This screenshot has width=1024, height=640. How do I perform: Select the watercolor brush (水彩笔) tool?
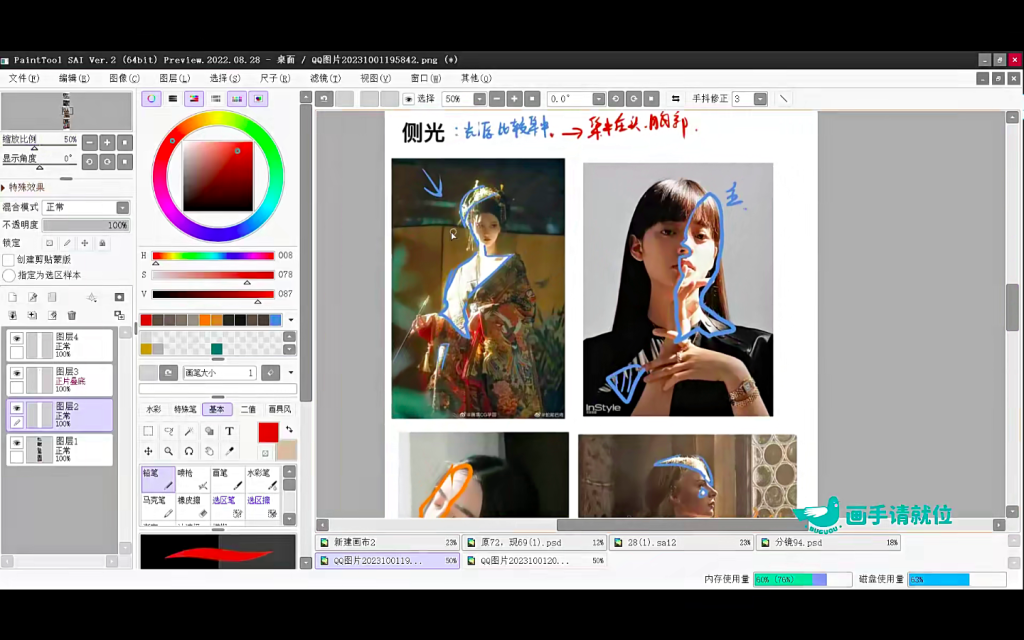tap(262, 479)
